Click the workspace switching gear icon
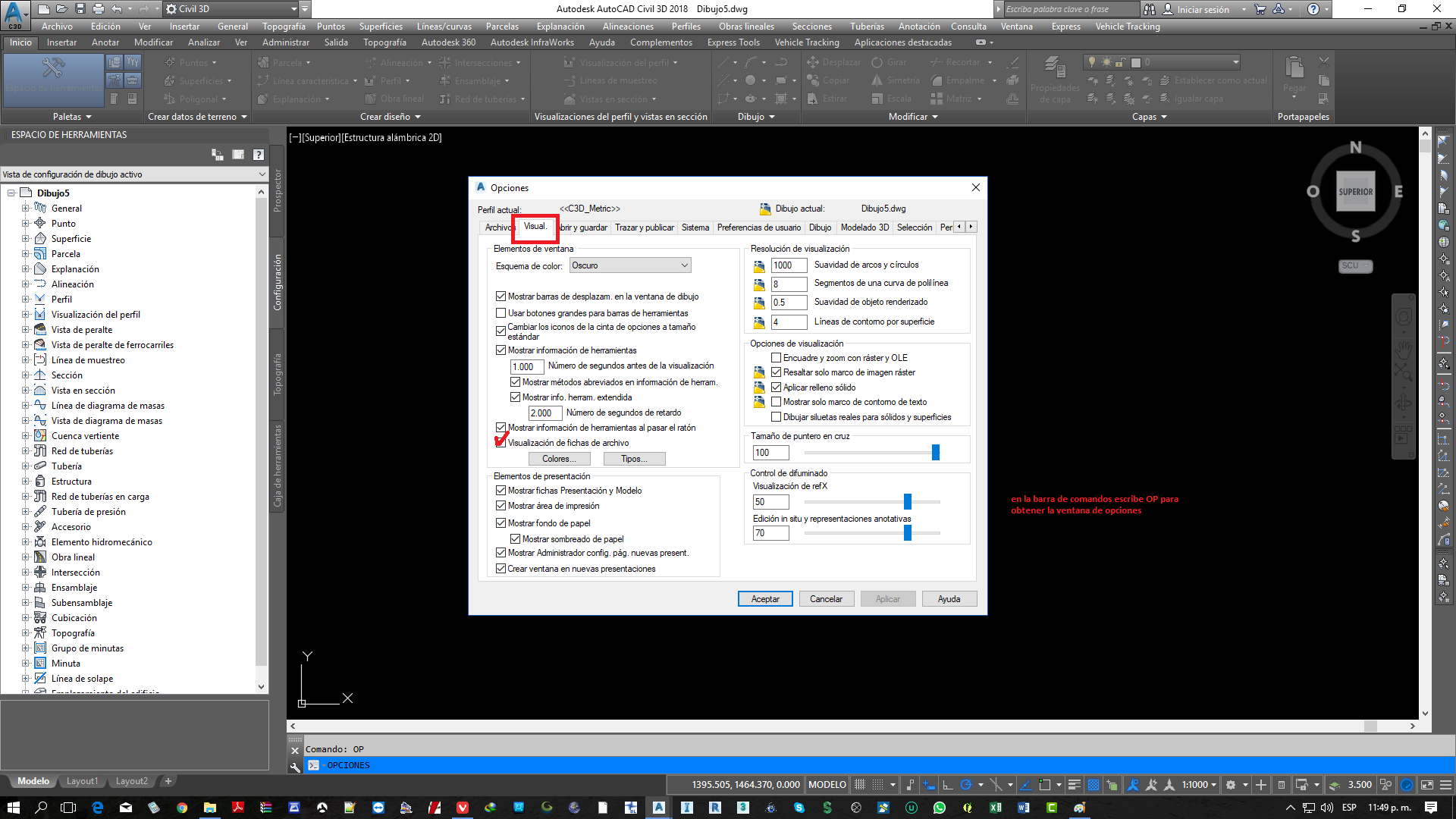1456x819 pixels. [x=1231, y=785]
